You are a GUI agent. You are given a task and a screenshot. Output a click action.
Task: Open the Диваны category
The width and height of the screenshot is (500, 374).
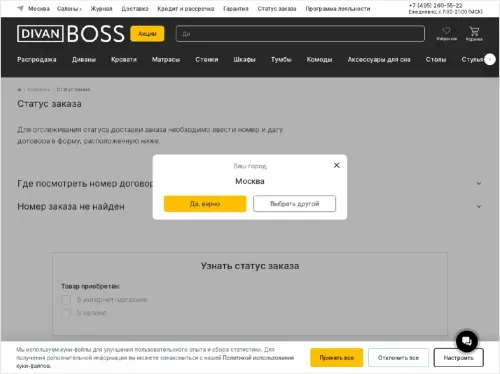tap(84, 60)
